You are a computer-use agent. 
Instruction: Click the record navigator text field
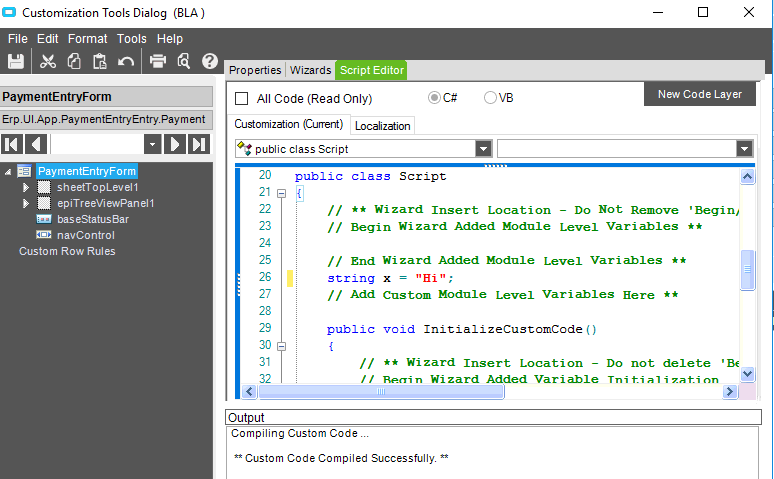coord(97,145)
